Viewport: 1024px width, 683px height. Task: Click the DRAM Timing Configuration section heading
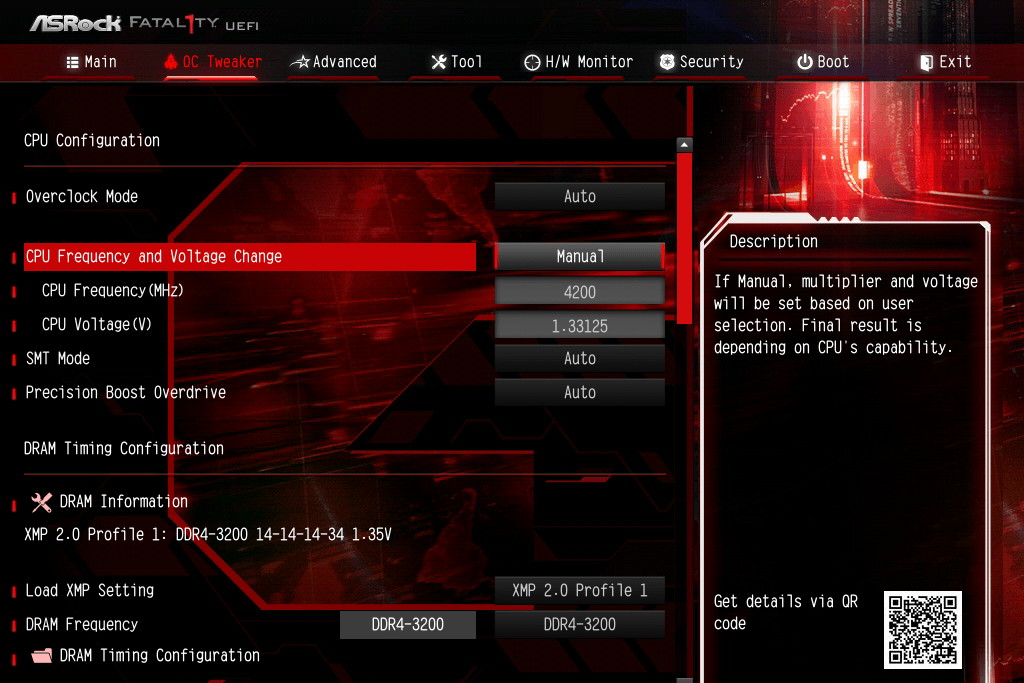pos(124,449)
